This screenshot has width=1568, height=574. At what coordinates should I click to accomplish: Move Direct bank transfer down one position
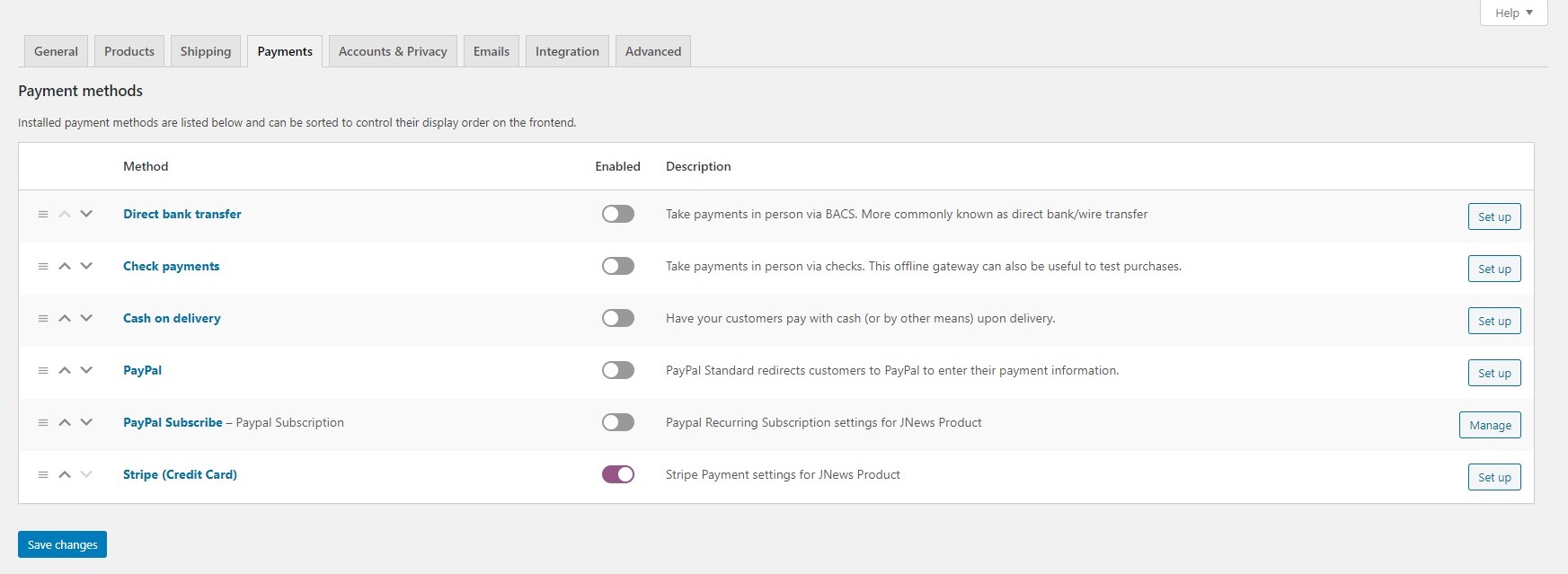[x=86, y=215]
